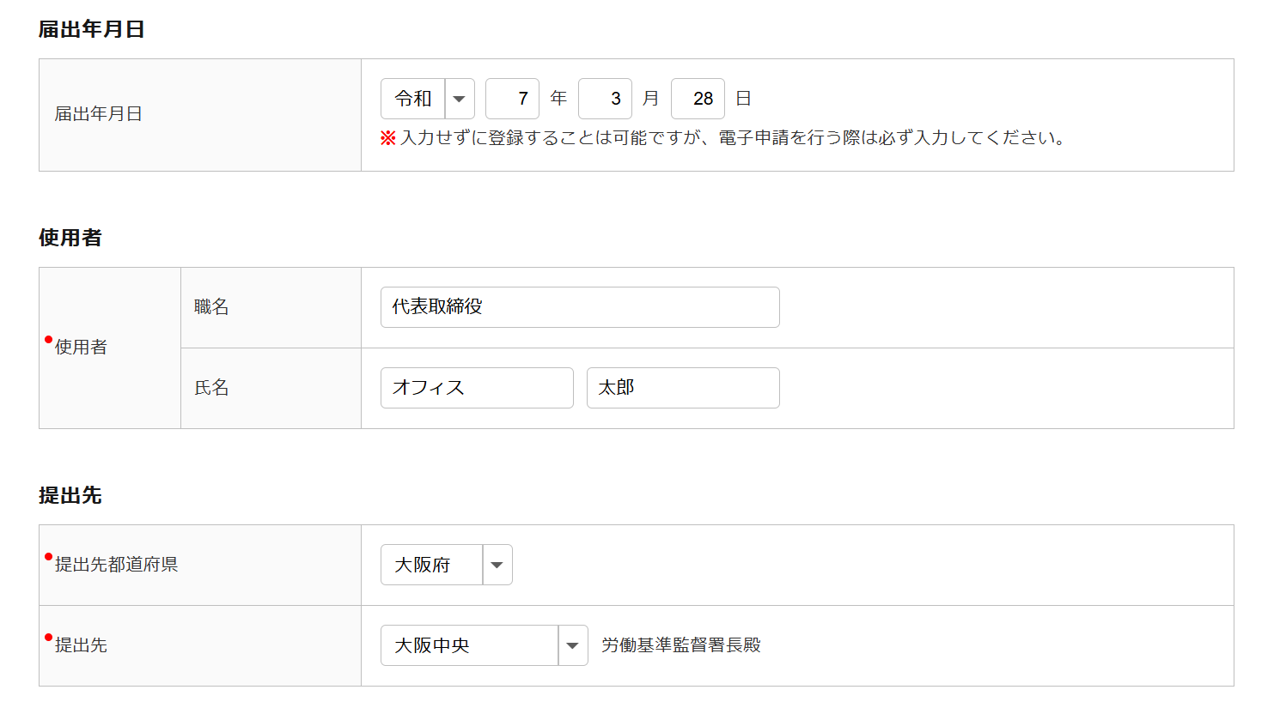Click the given name field 太郎

[683, 388]
